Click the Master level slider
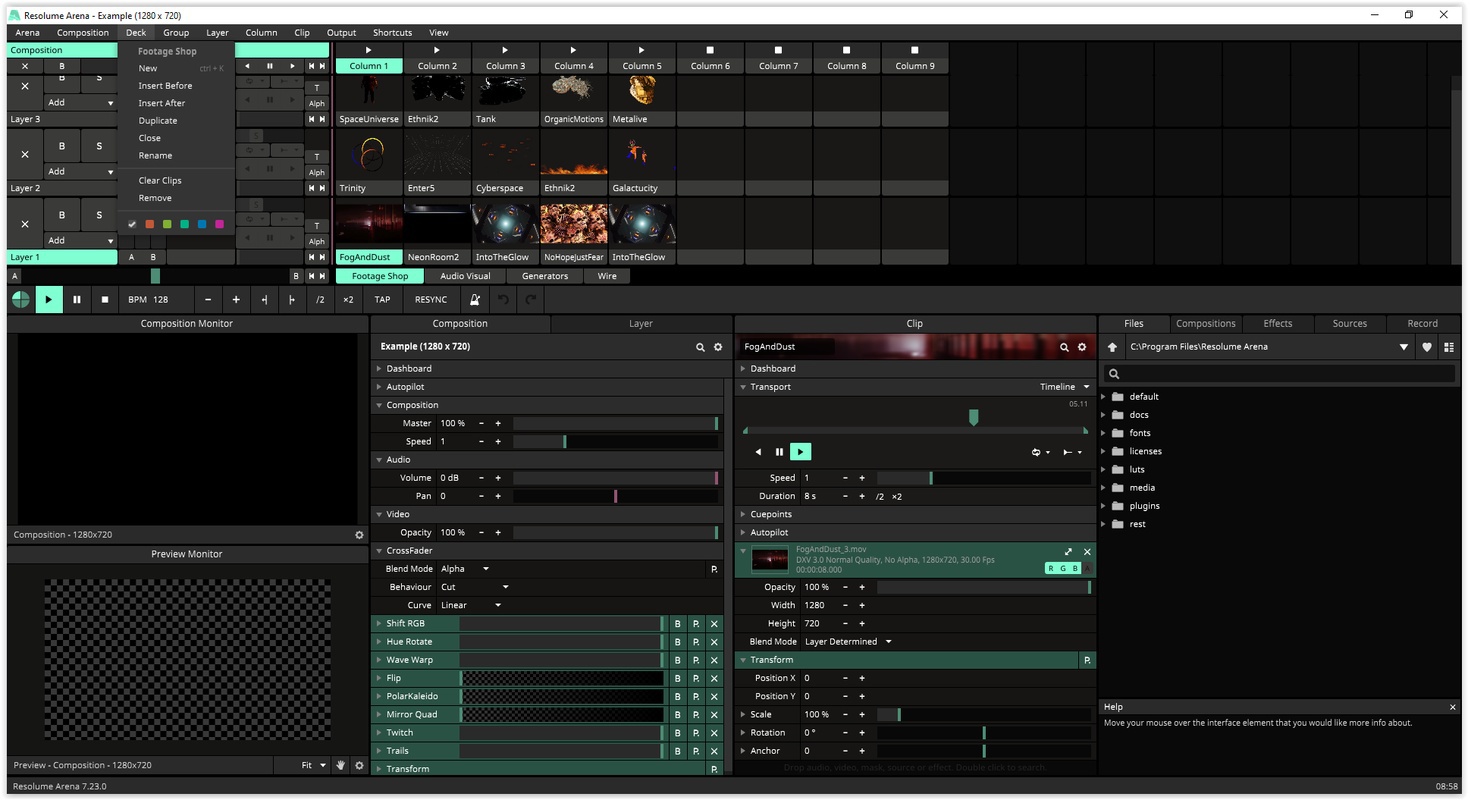Screen dimensions: 1468x800 (616, 424)
